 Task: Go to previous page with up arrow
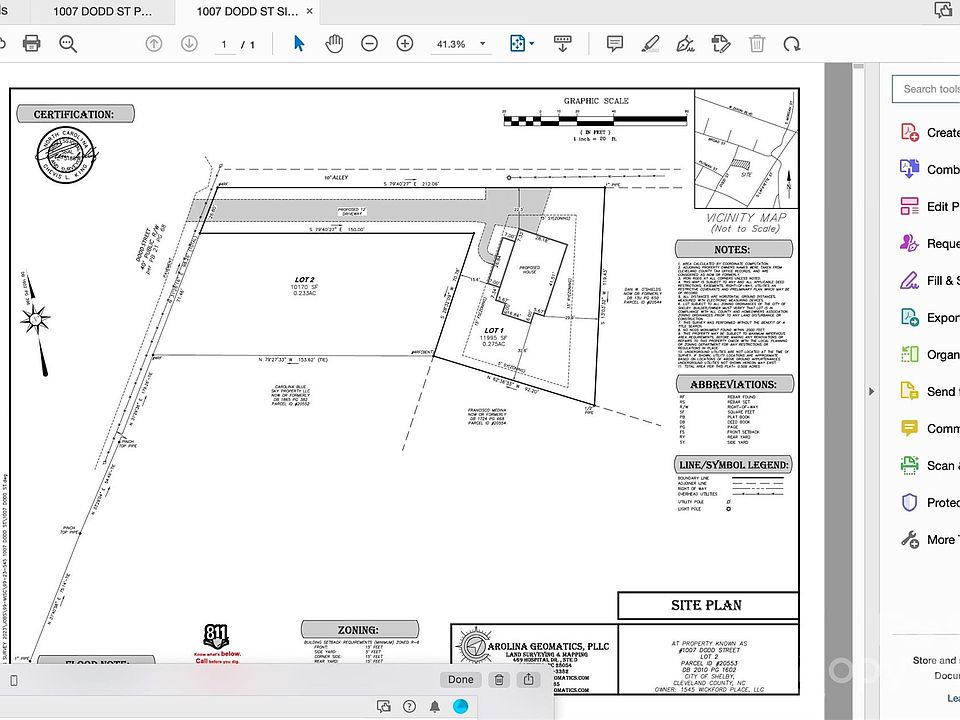coord(154,43)
